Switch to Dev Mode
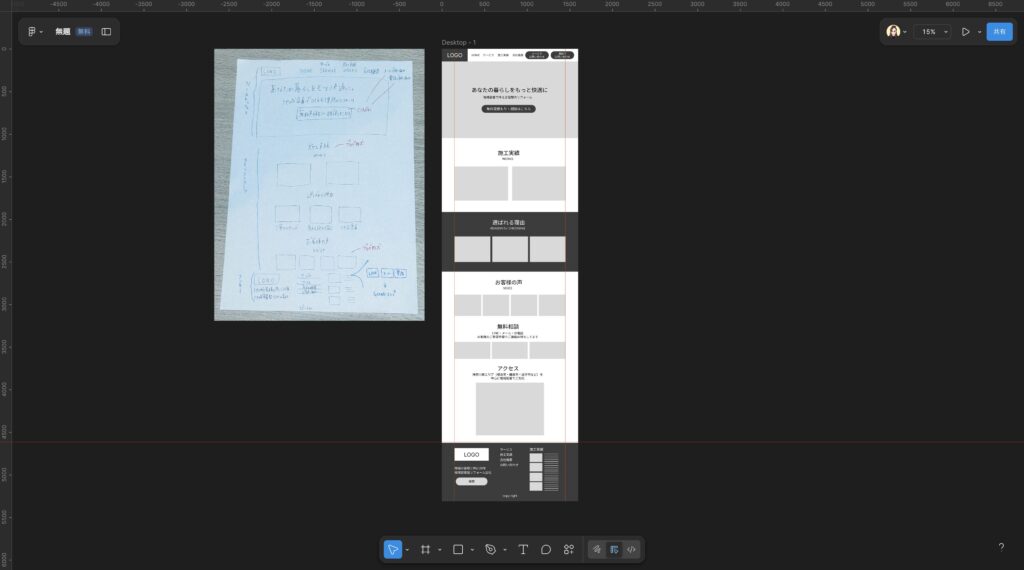The height and width of the screenshot is (570, 1024). click(631, 549)
